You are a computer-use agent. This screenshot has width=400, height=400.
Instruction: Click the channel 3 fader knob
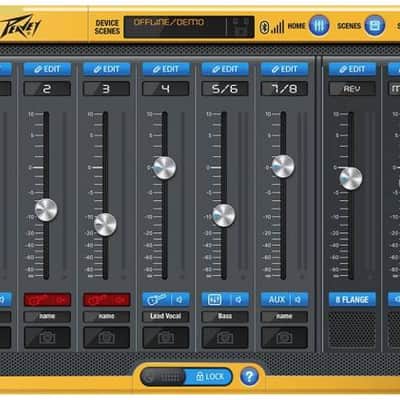tap(105, 225)
